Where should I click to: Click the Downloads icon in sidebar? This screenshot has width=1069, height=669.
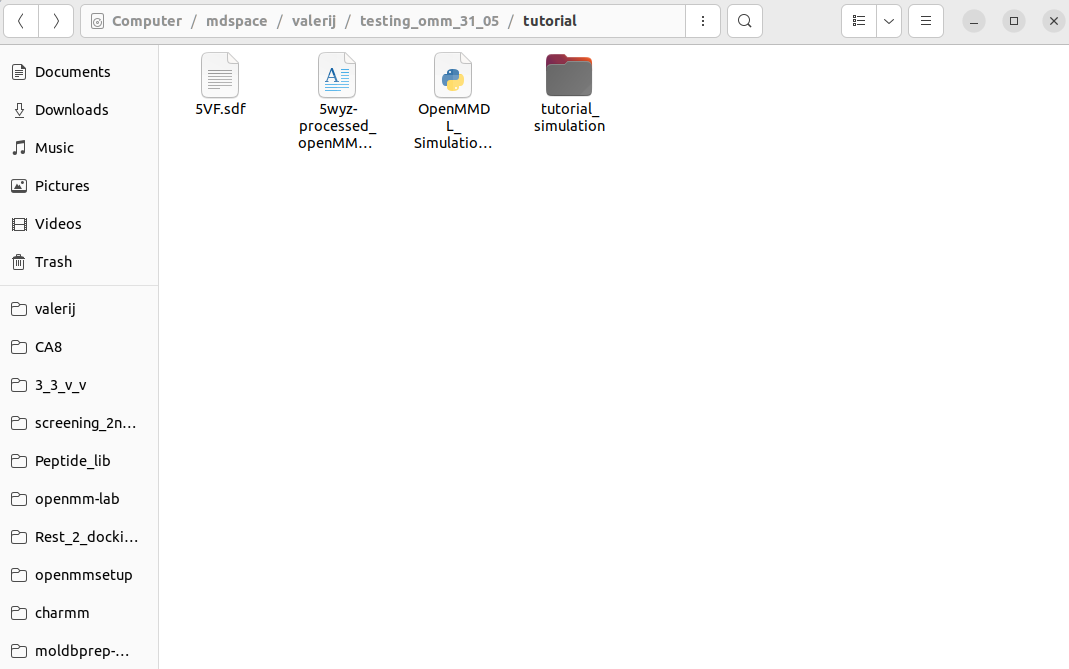pyautogui.click(x=19, y=110)
